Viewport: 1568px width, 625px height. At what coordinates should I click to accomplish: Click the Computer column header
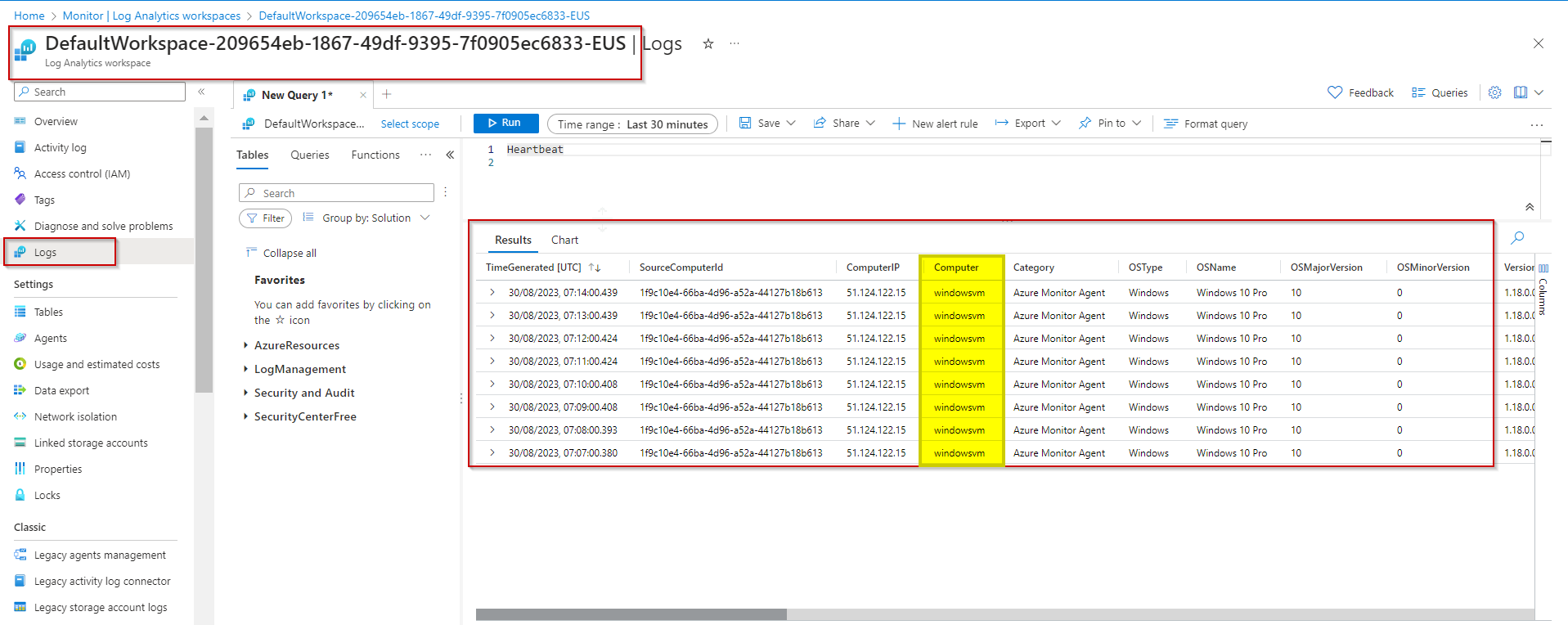(x=956, y=268)
